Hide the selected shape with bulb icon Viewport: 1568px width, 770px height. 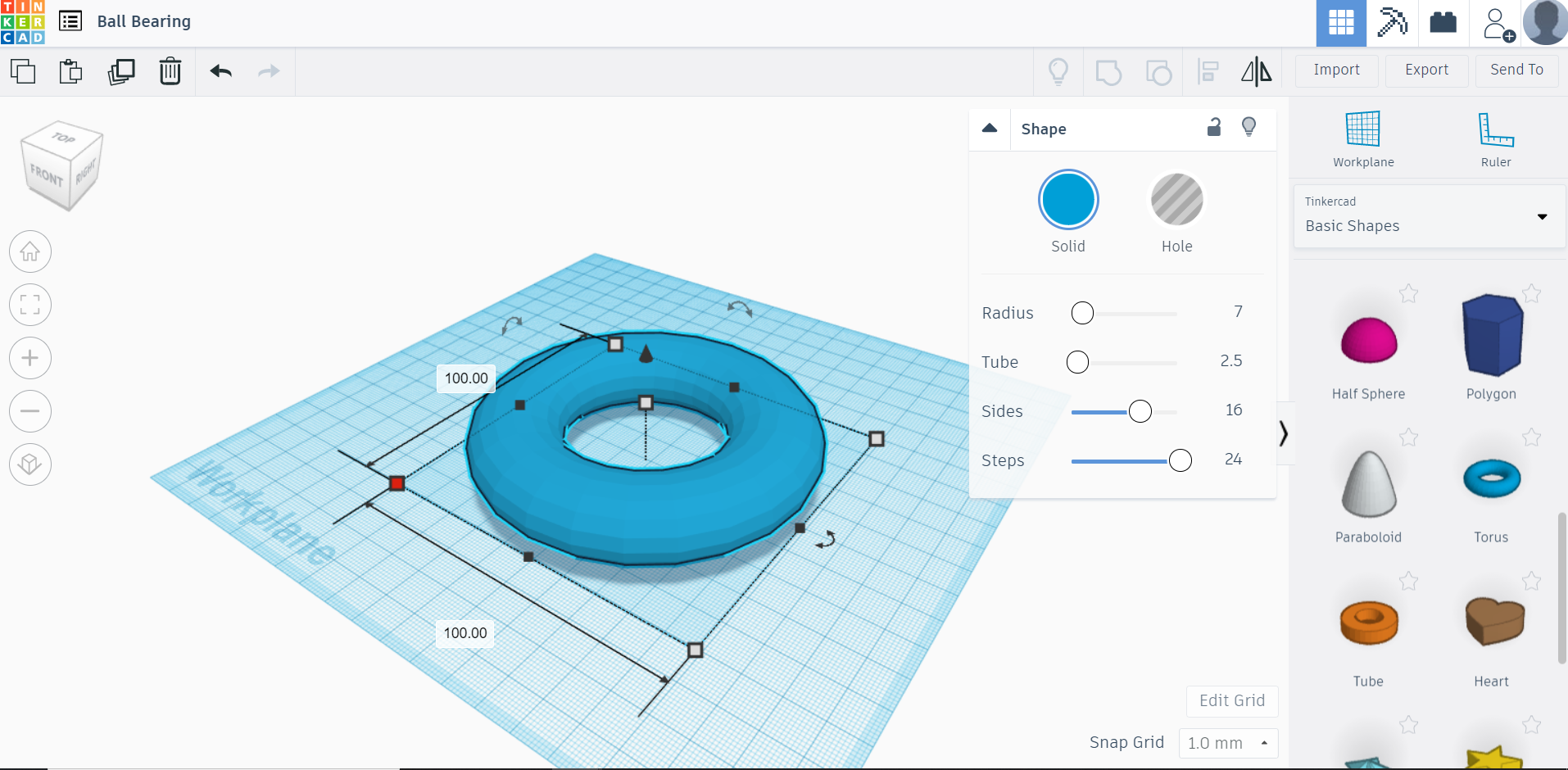pos(1249,127)
